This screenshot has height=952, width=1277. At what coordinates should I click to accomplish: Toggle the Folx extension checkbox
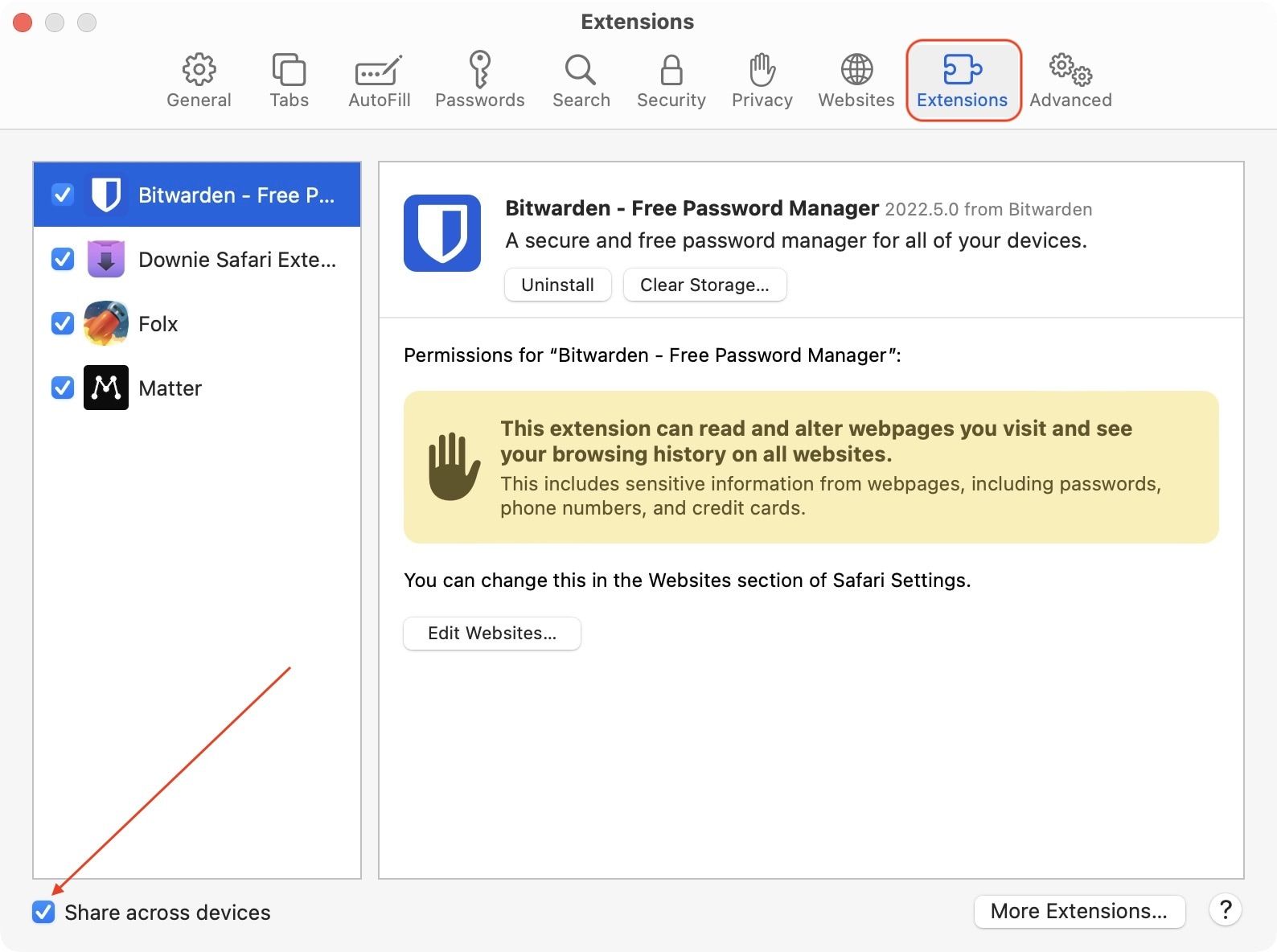[63, 323]
